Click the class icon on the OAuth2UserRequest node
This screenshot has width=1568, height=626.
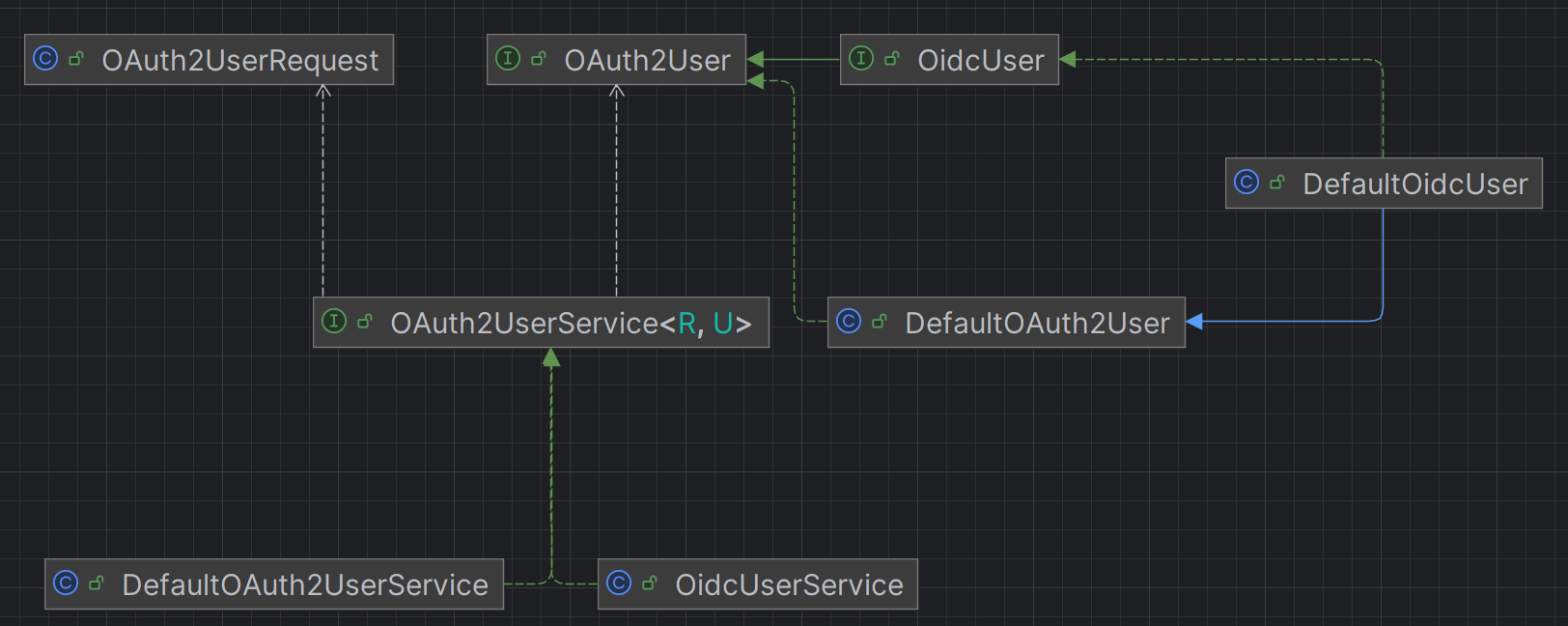45,59
